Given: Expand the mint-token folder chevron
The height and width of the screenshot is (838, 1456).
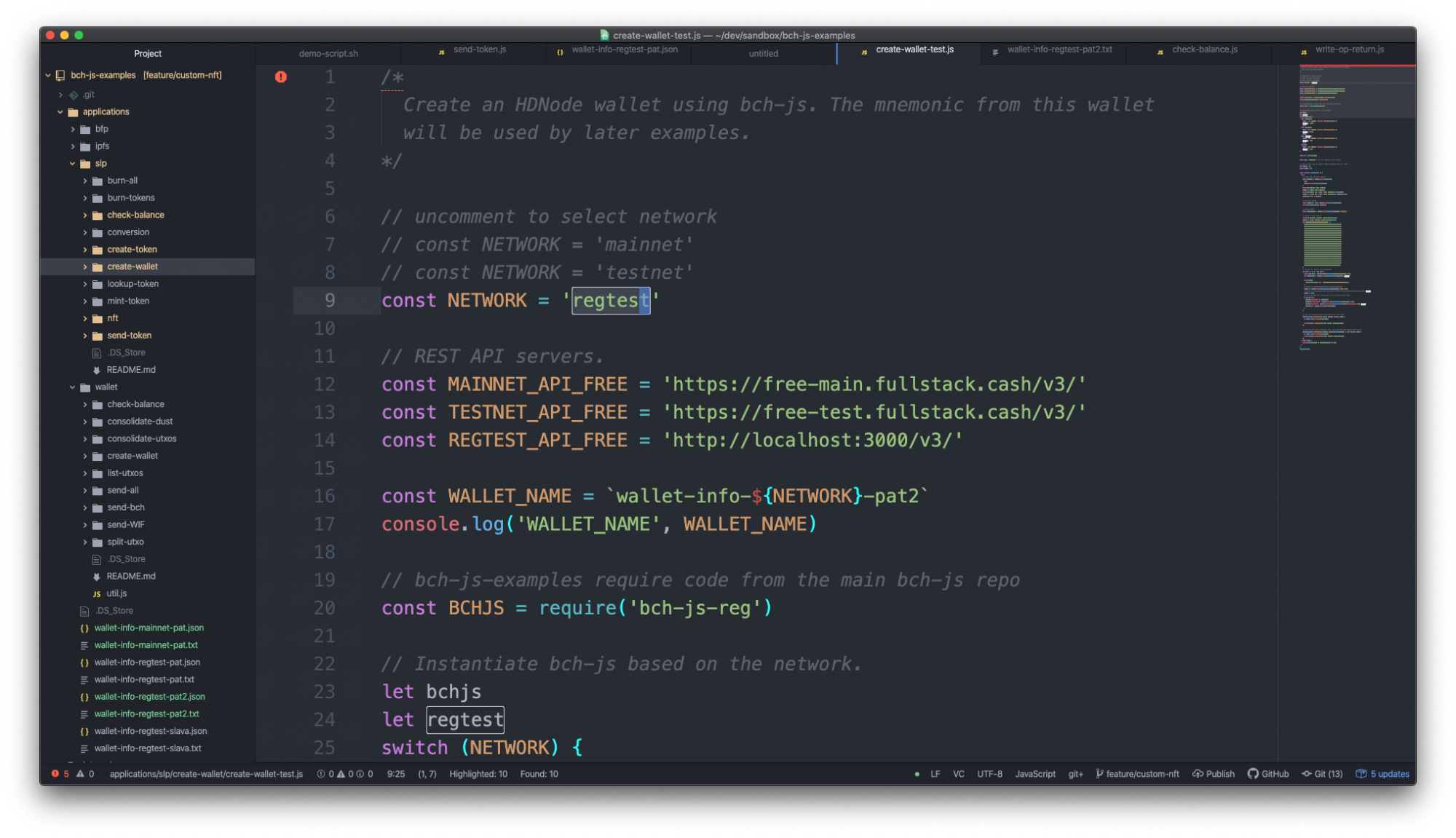Looking at the screenshot, I should coord(85,301).
